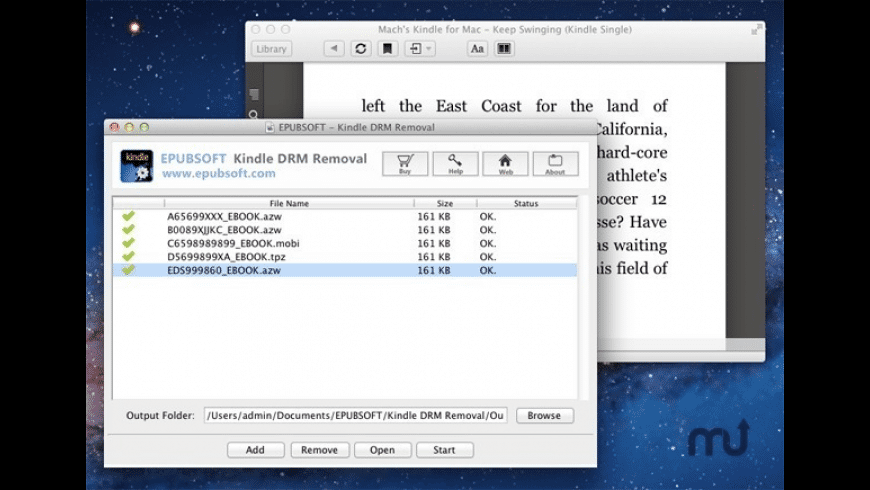Click the Output Folder path field

[x=356, y=415]
